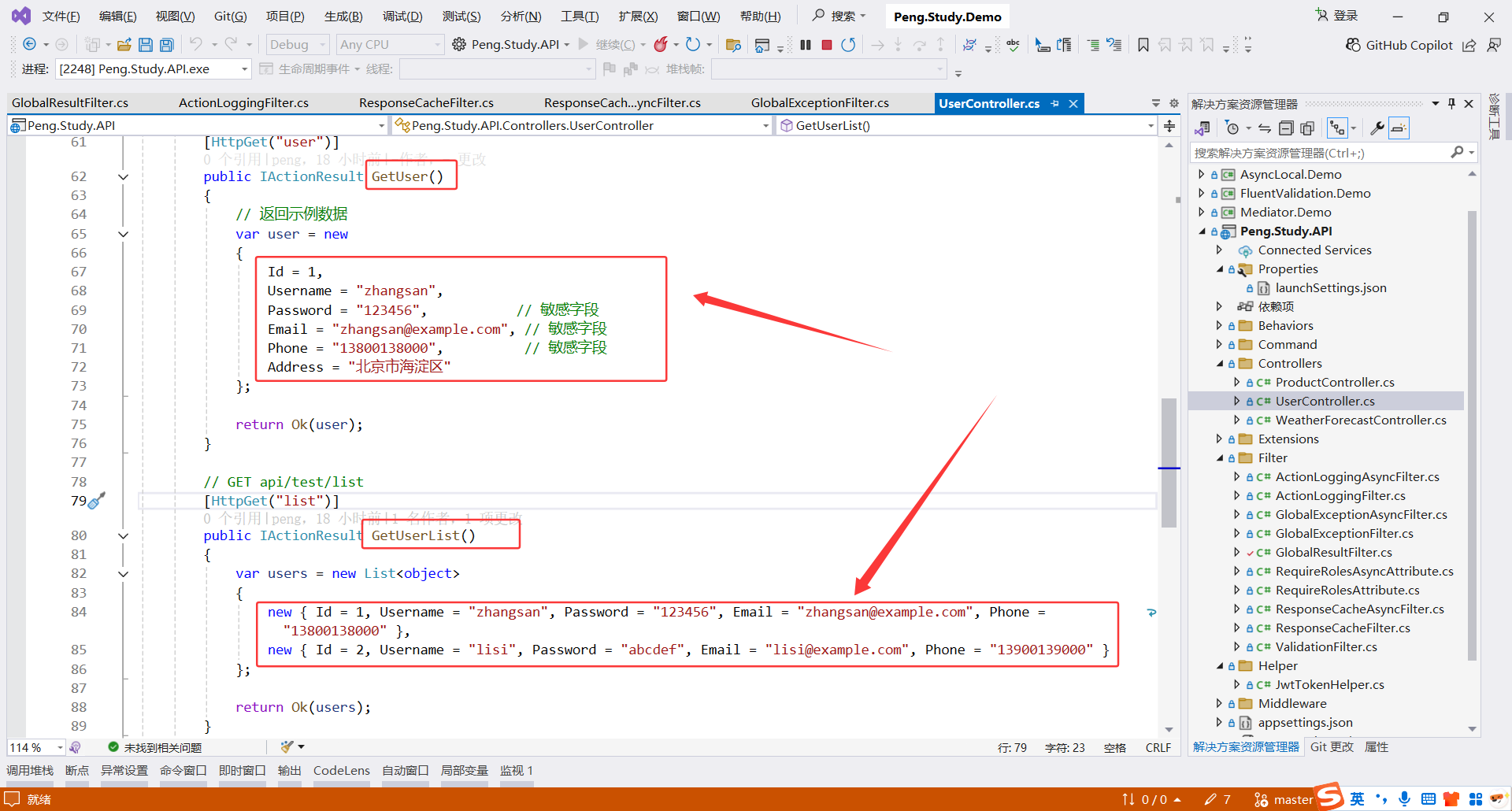Switch to Git 更改 panel tab
Screen dimensions: 1512x811
[x=1332, y=747]
